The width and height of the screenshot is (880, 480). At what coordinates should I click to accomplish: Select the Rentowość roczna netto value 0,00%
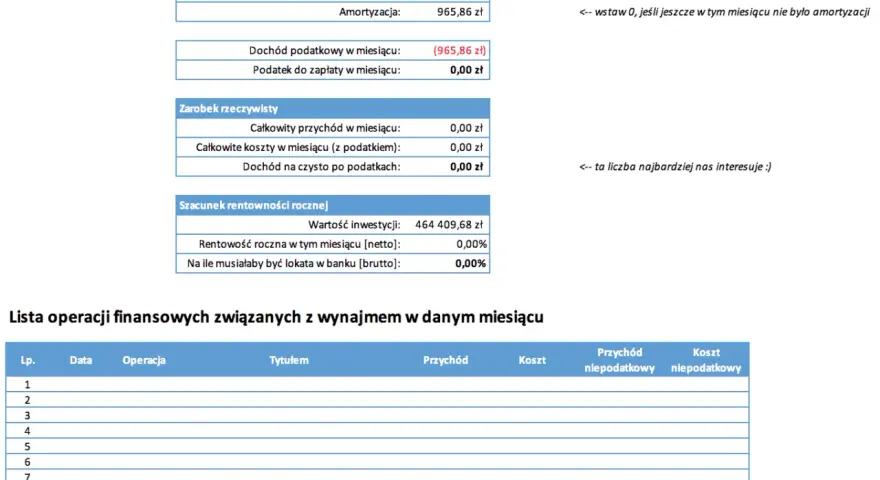pyautogui.click(x=471, y=244)
